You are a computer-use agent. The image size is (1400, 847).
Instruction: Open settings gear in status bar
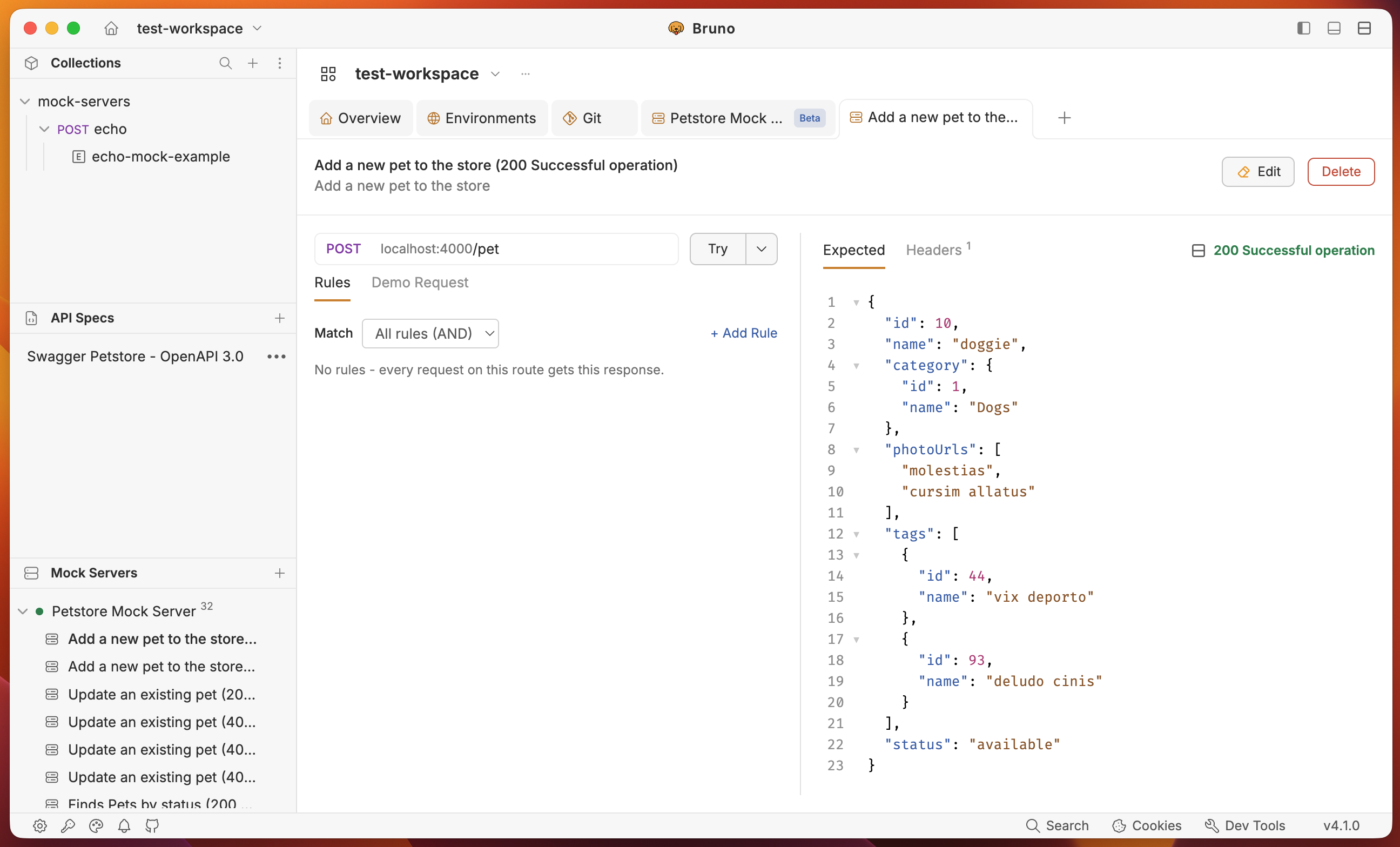40,826
